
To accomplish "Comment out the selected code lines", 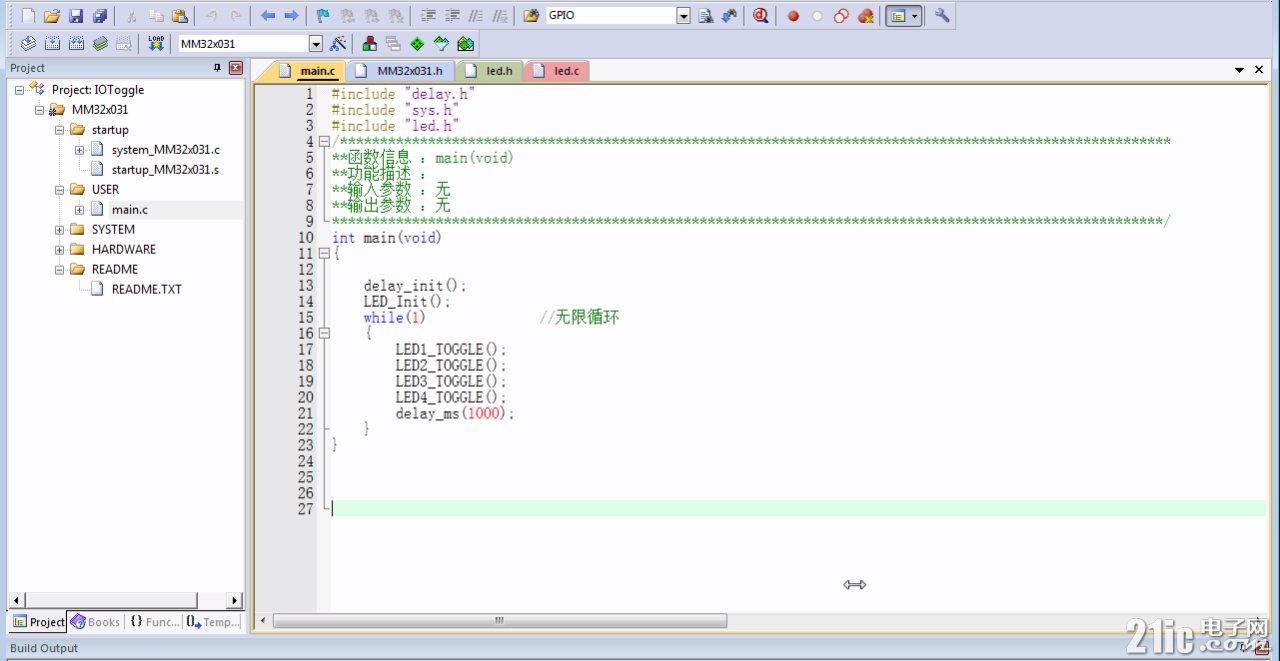I will pyautogui.click(x=476, y=16).
